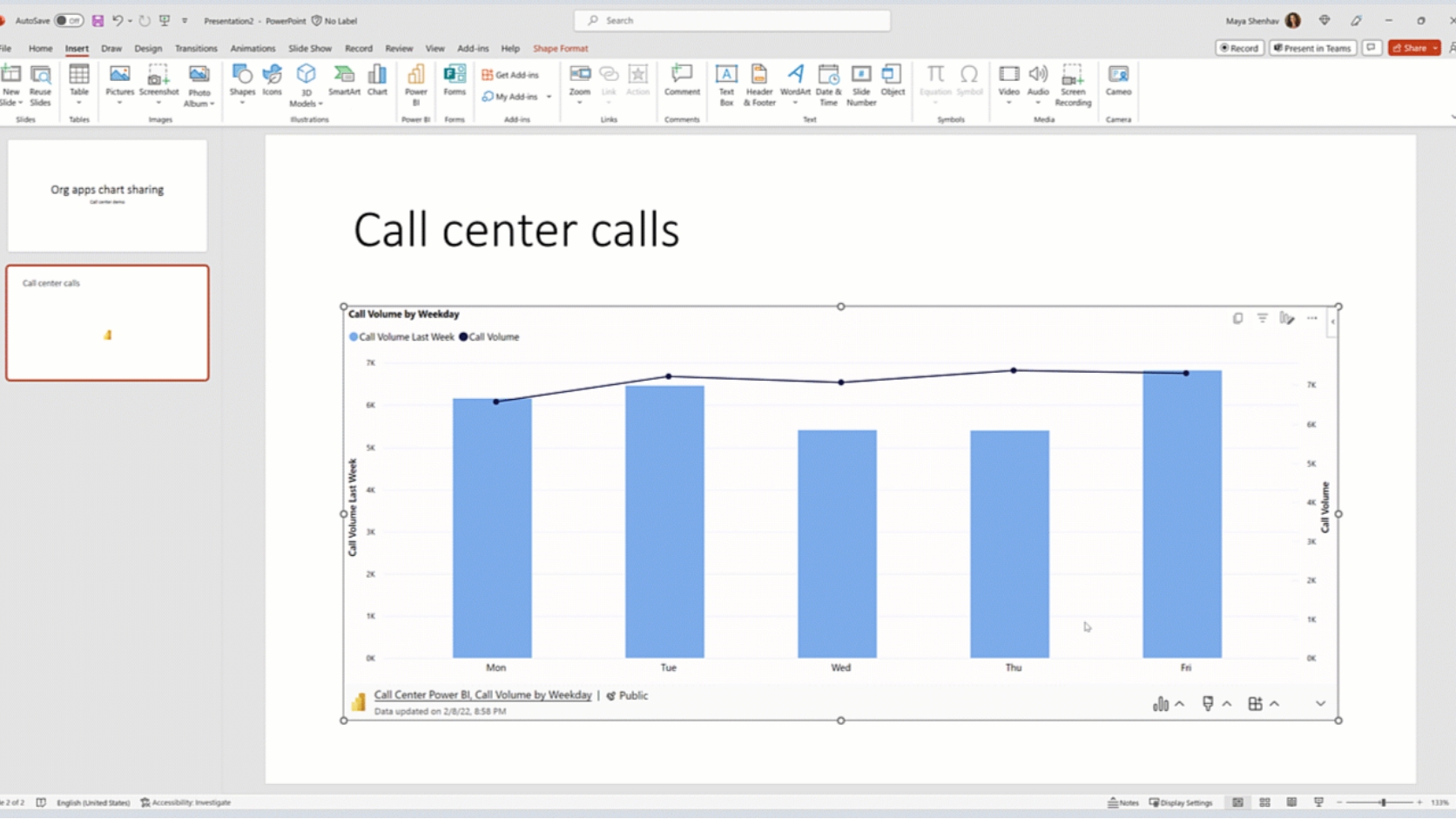Copy the Power BI visual icon

tap(1237, 318)
